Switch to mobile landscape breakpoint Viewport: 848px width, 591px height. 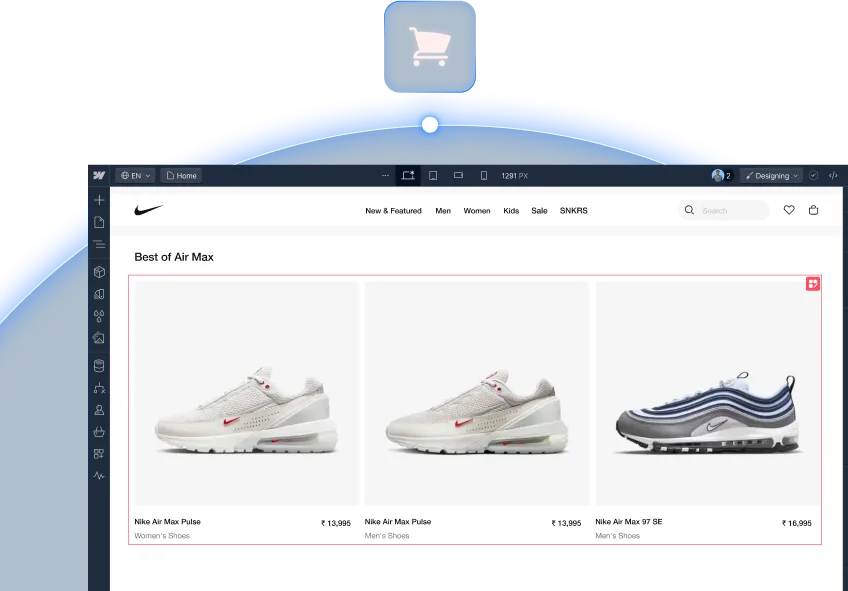coord(458,175)
